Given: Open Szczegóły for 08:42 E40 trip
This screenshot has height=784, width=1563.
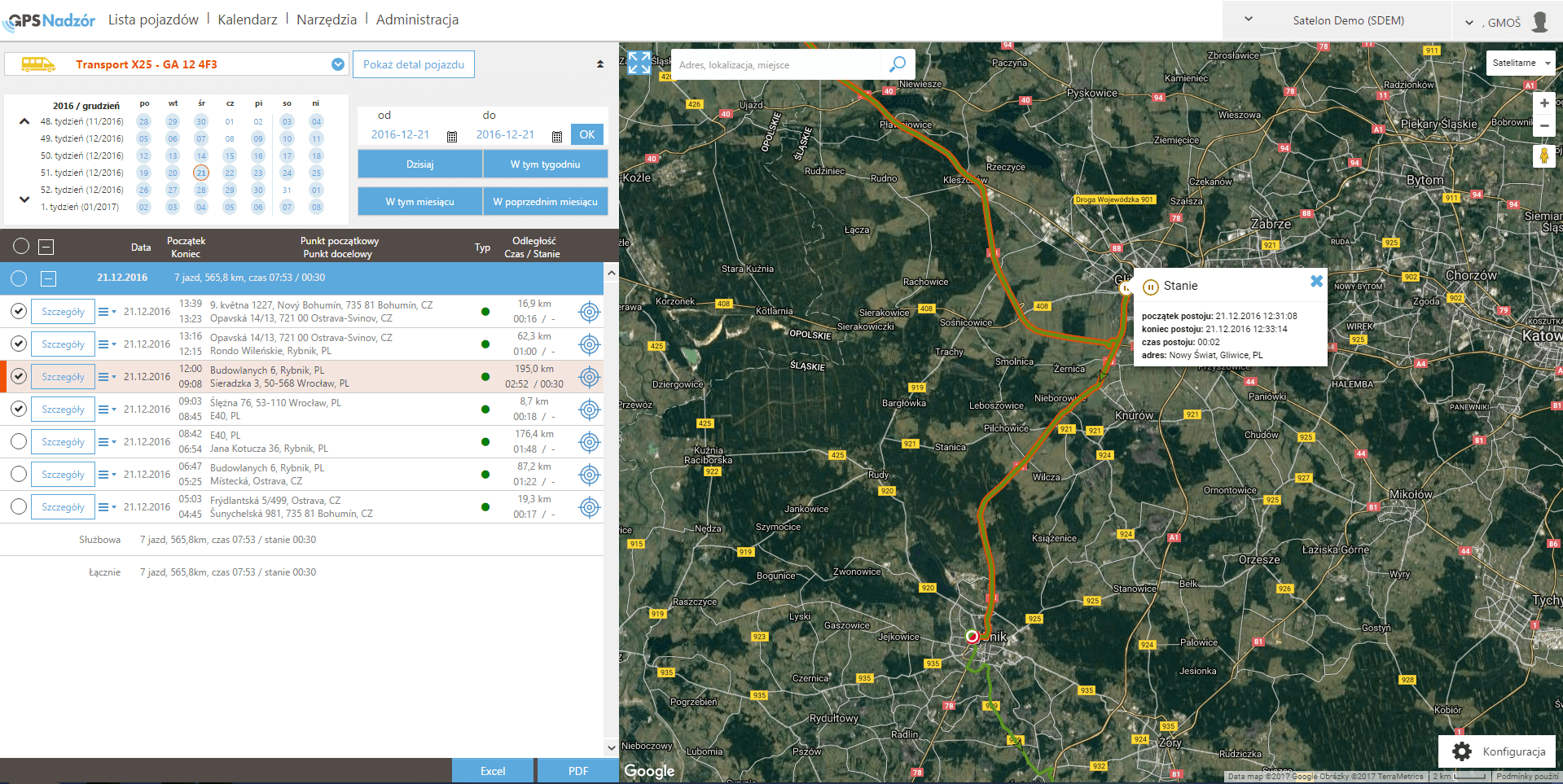Looking at the screenshot, I should pyautogui.click(x=63, y=442).
